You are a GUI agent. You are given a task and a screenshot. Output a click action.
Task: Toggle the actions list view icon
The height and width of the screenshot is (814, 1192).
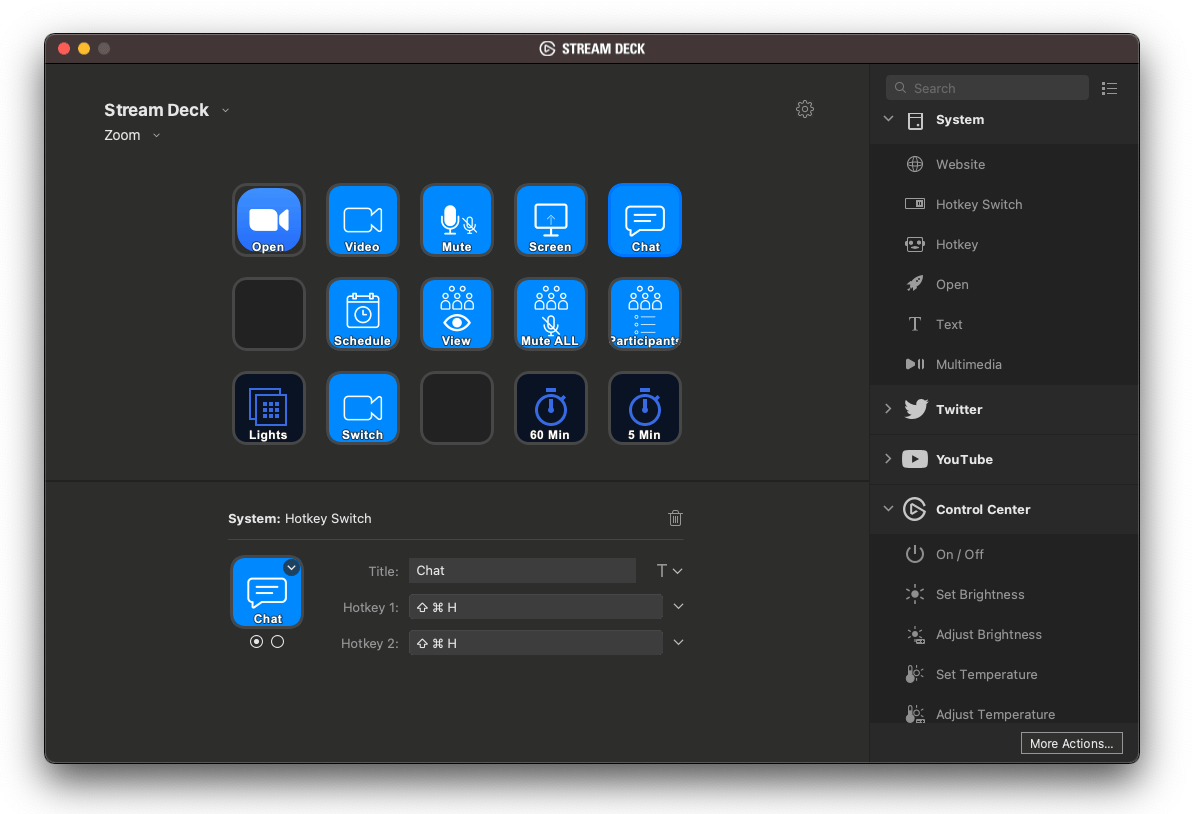pyautogui.click(x=1109, y=88)
